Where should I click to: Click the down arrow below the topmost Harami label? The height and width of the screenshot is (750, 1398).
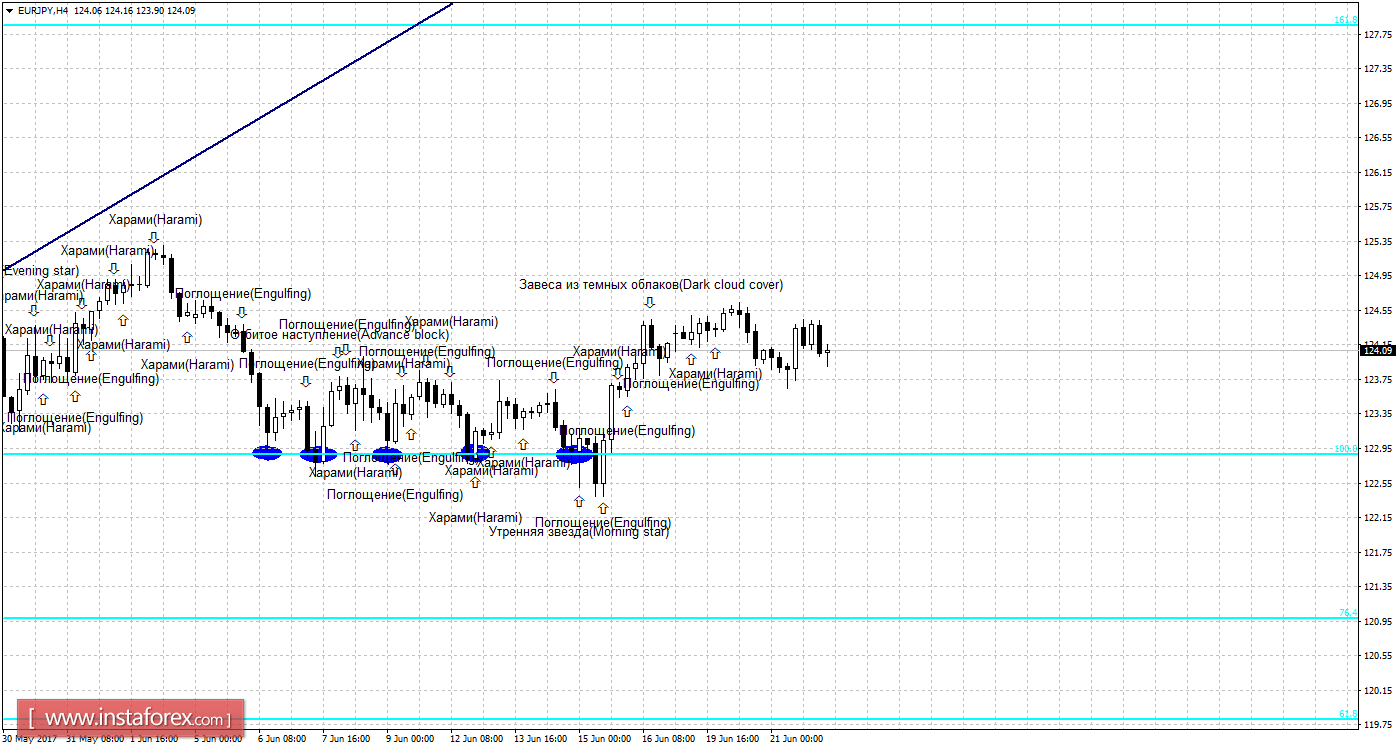click(154, 237)
